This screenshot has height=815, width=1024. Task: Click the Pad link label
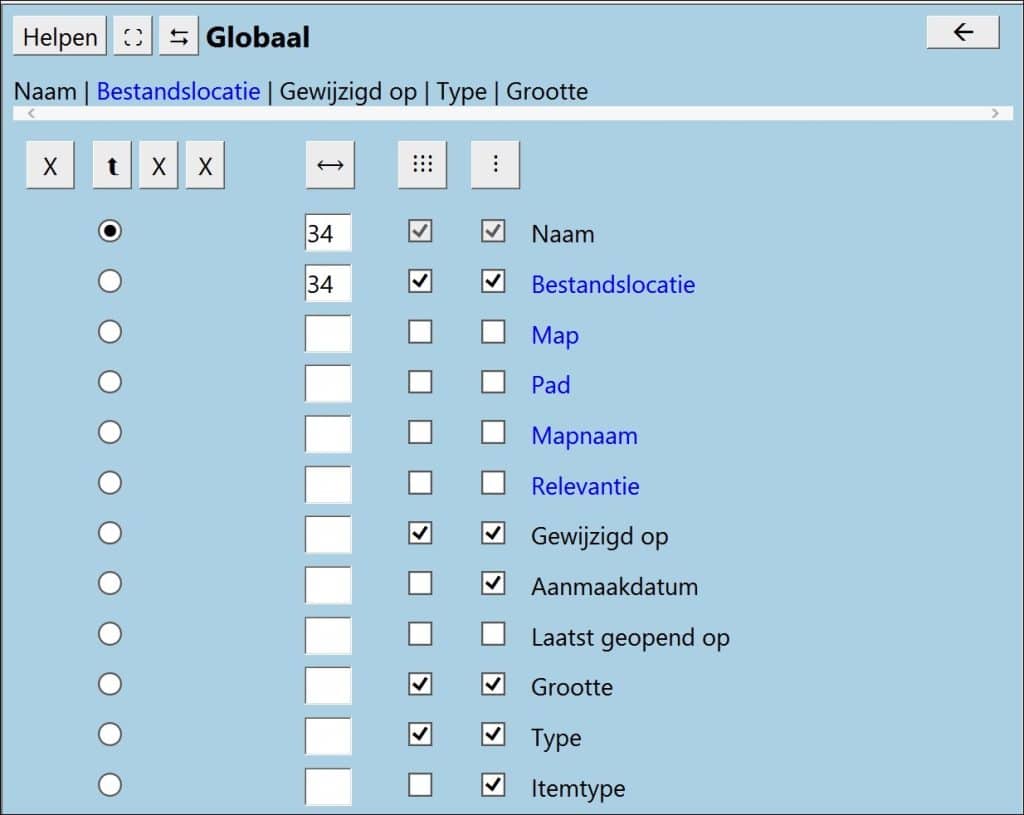tap(551, 385)
